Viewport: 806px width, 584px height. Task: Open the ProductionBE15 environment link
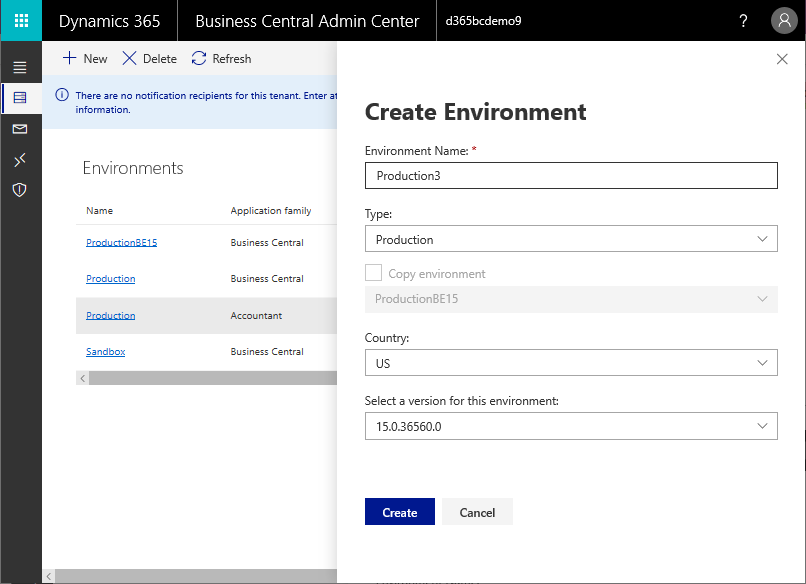[122, 243]
